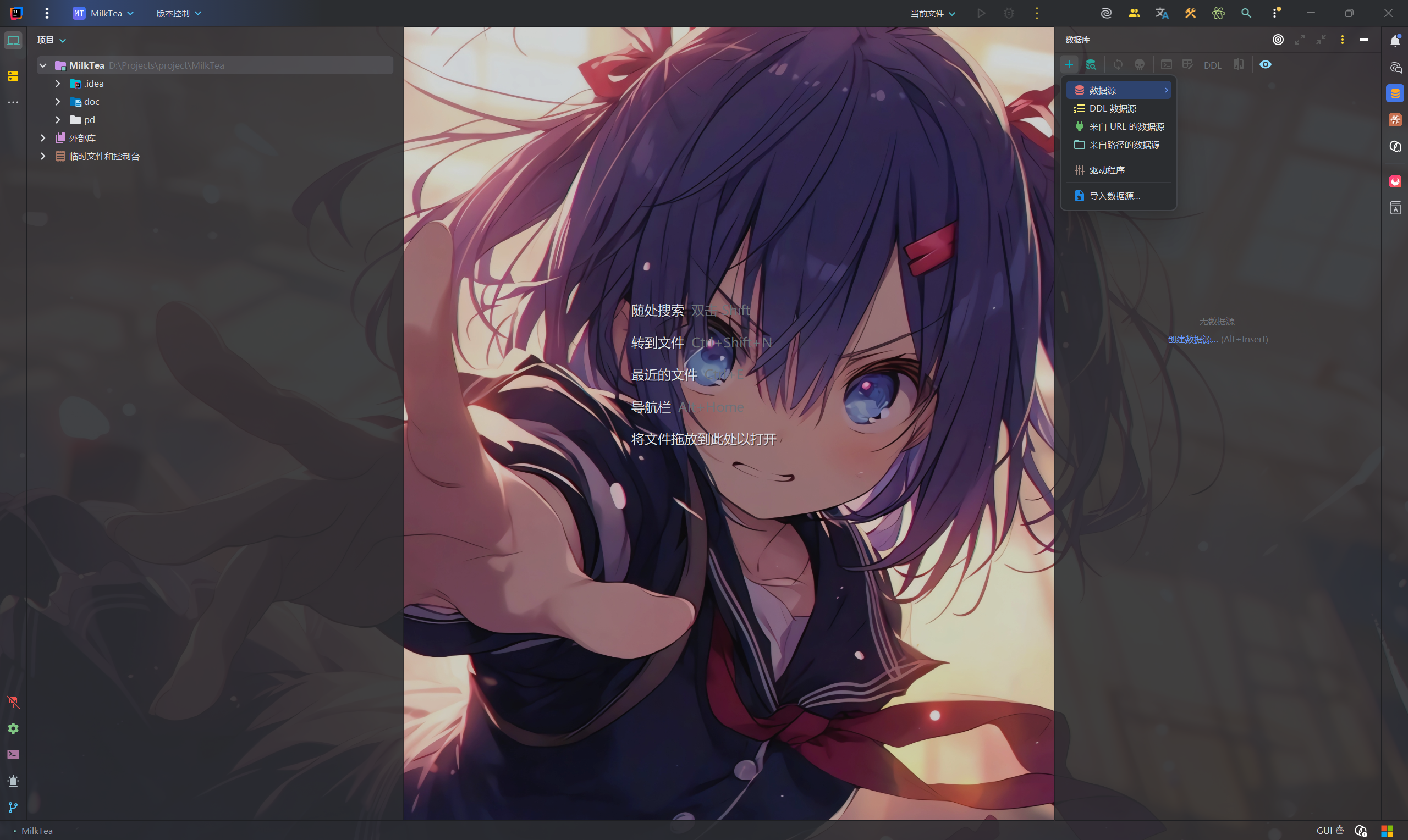Click the GUI robot status bar widget

1330,830
